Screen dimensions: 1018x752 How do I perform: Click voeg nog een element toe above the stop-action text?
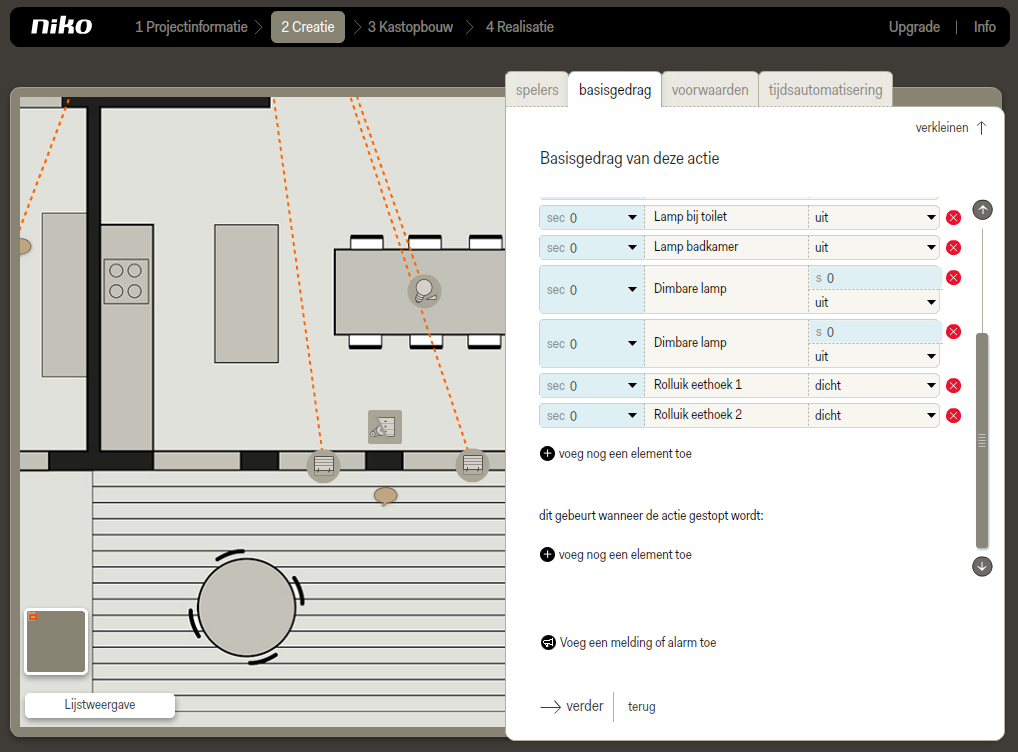[625, 454]
